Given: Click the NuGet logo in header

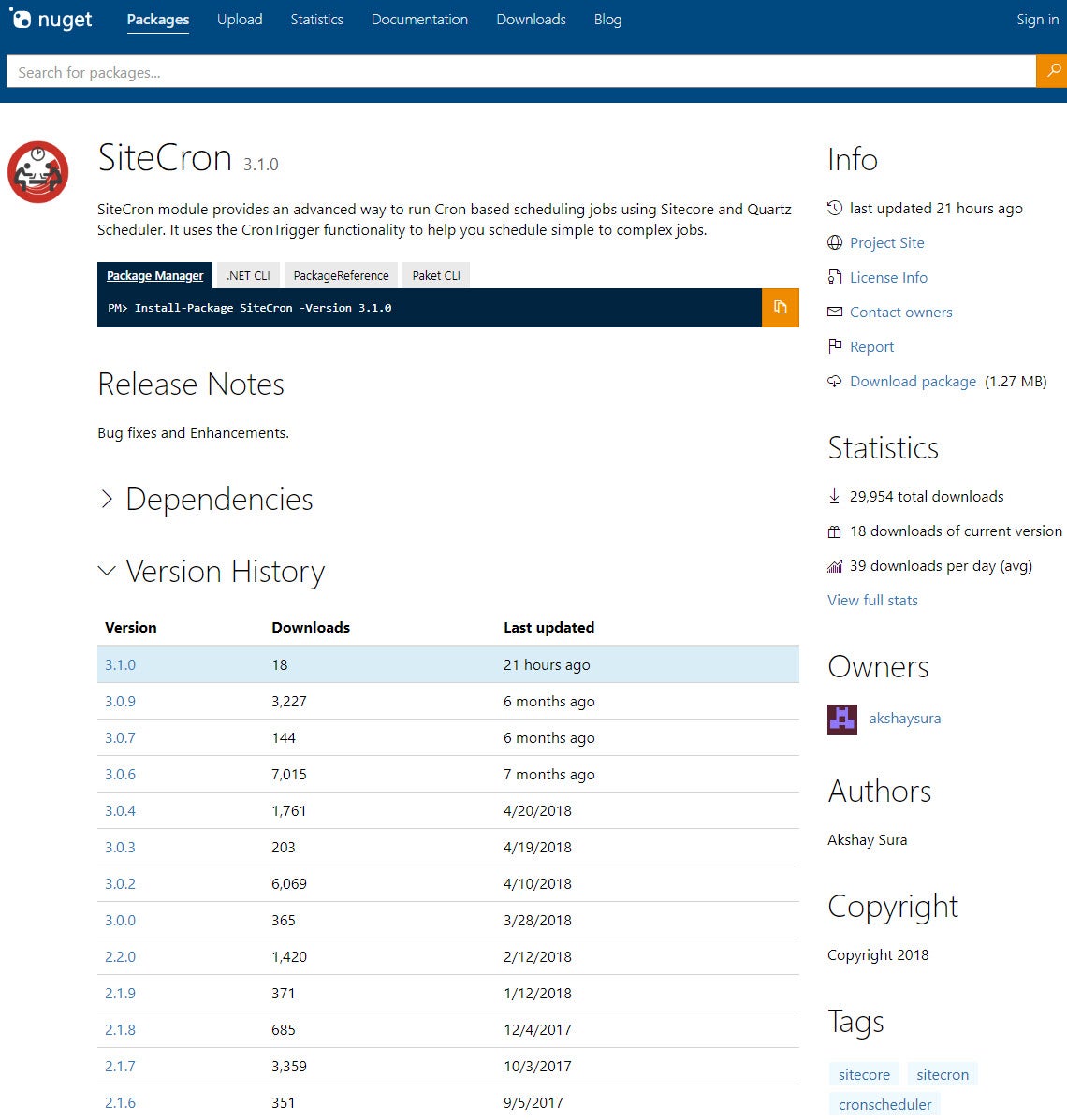Looking at the screenshot, I should (x=51, y=20).
